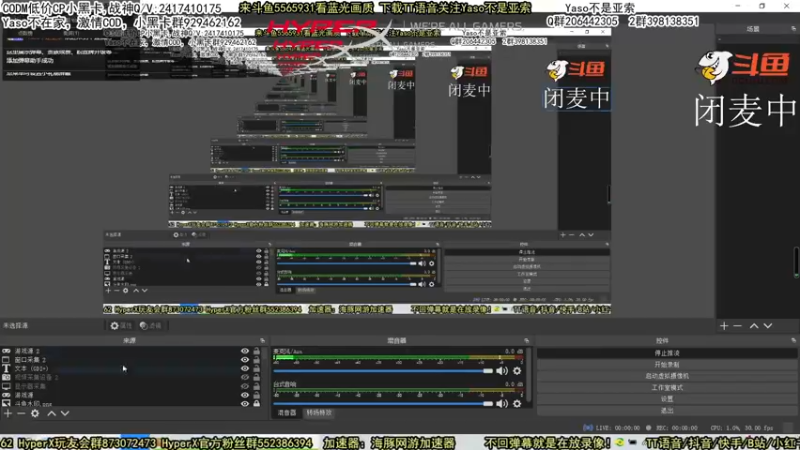
Task: Click 开始录制 to start recording
Action: pos(667,365)
